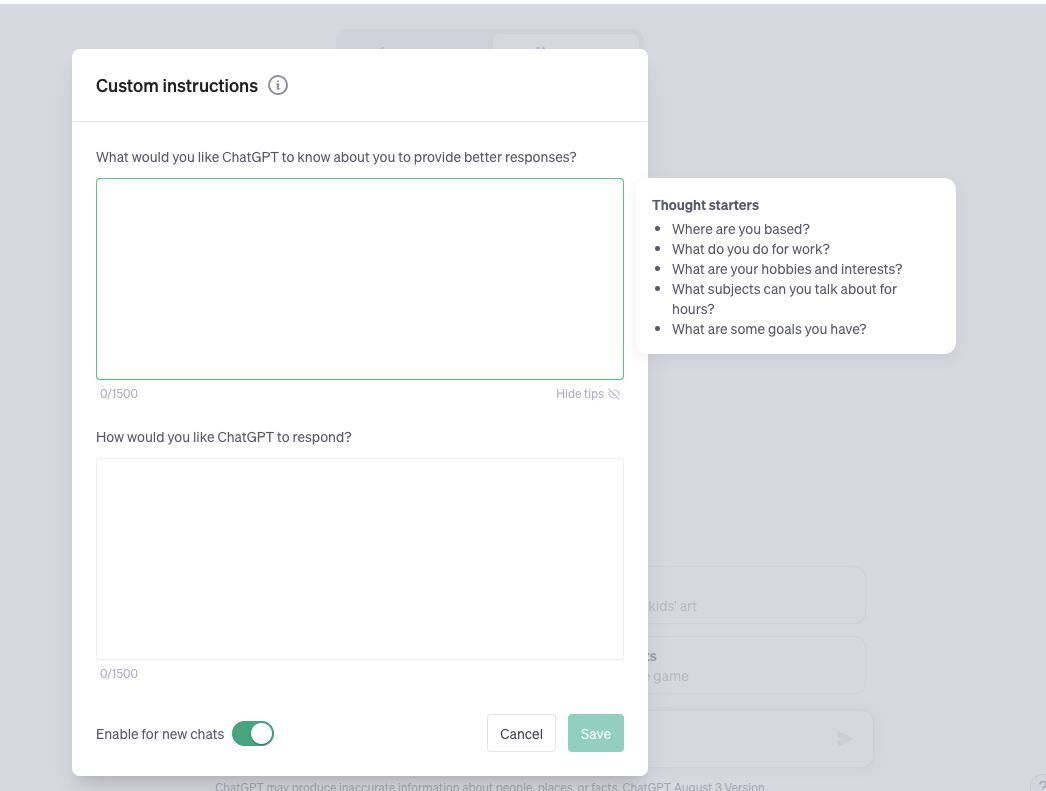
Task: Click 'What do you do for work?' tip
Action: 750,249
